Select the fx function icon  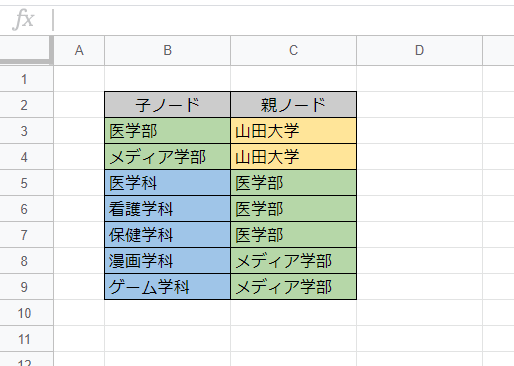(23, 20)
